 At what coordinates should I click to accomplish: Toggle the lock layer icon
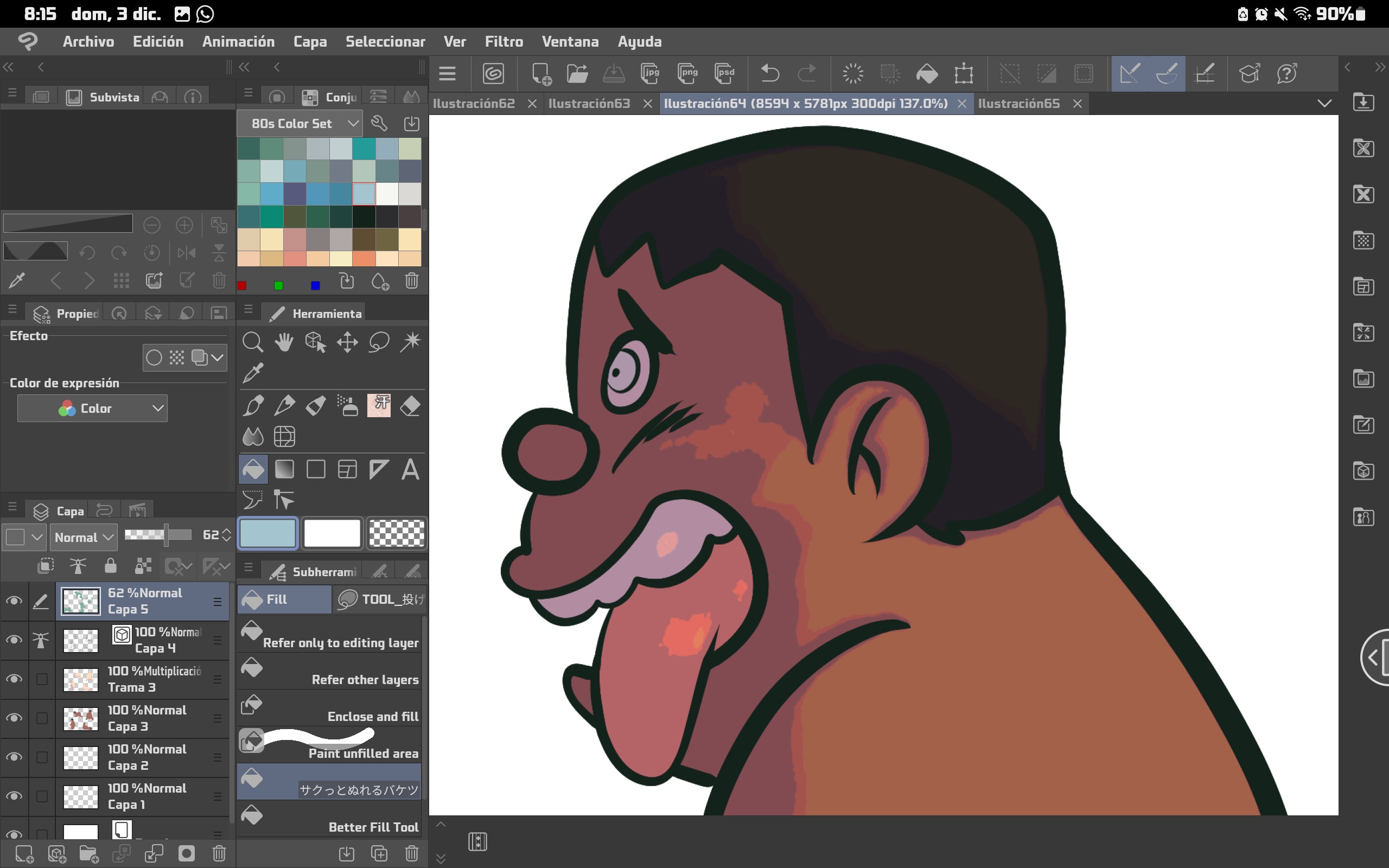tap(110, 566)
